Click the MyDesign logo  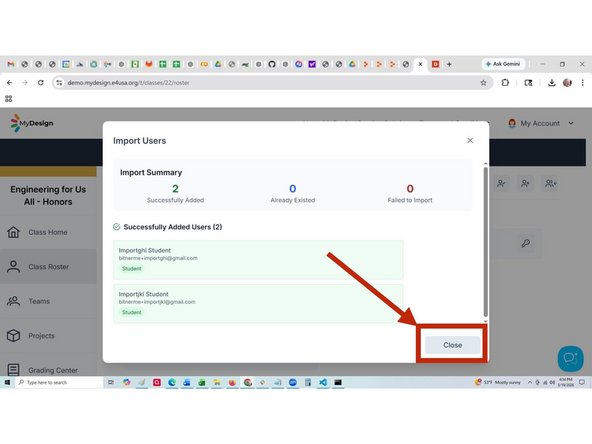click(x=32, y=123)
